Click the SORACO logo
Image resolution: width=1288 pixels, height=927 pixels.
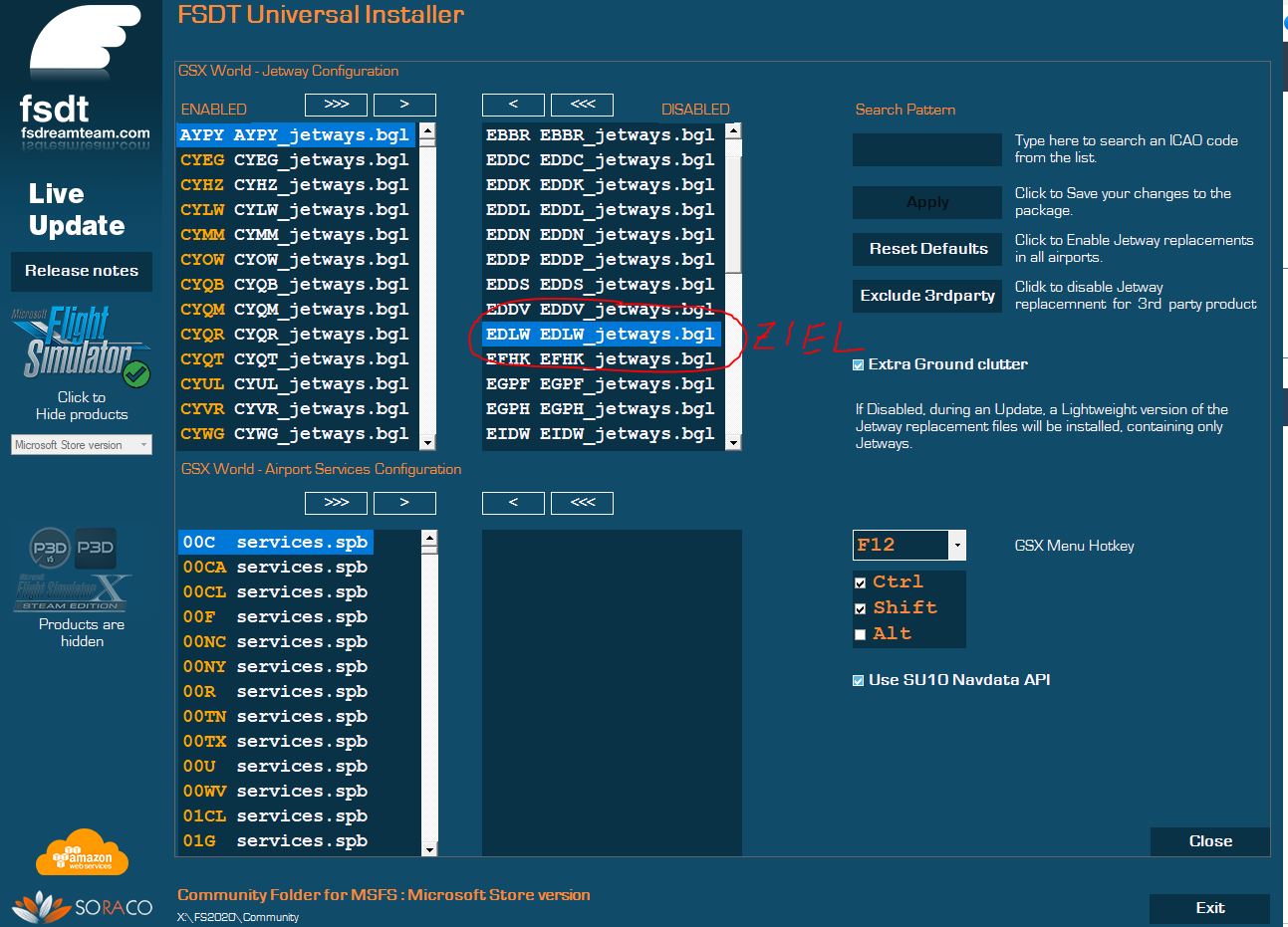coord(82,907)
